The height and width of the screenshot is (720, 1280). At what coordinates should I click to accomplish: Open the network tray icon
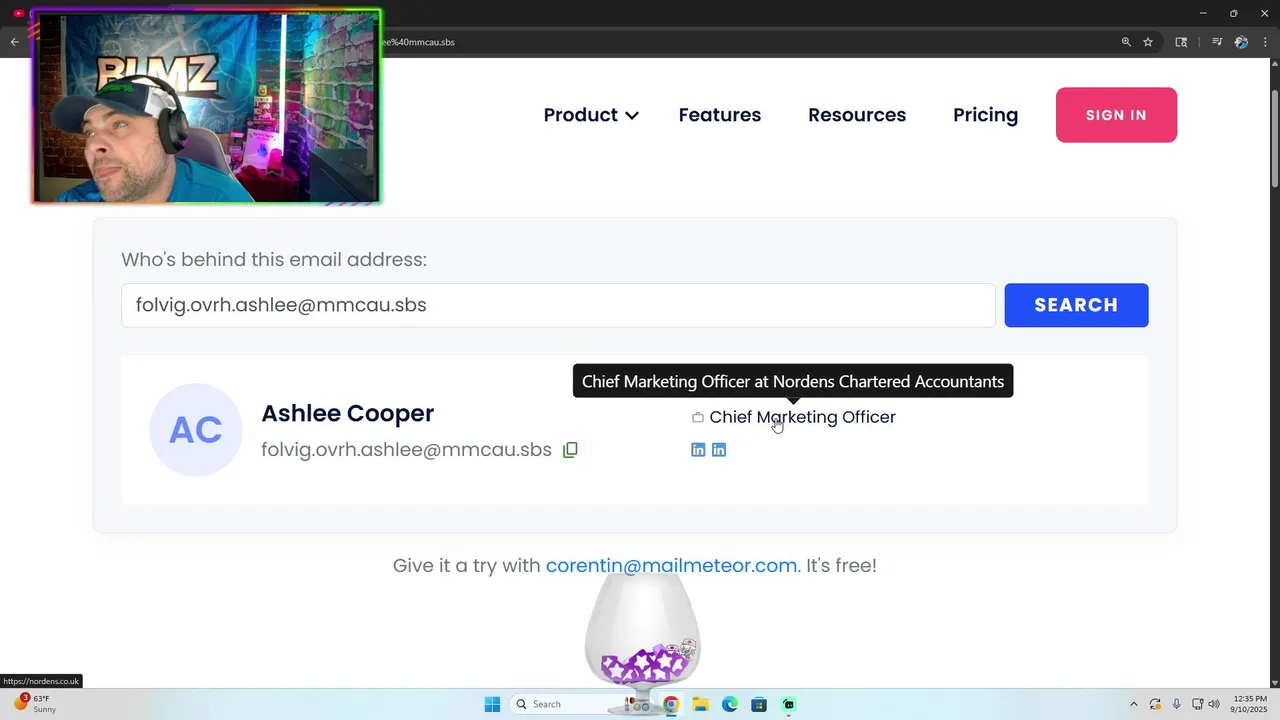point(1198,704)
